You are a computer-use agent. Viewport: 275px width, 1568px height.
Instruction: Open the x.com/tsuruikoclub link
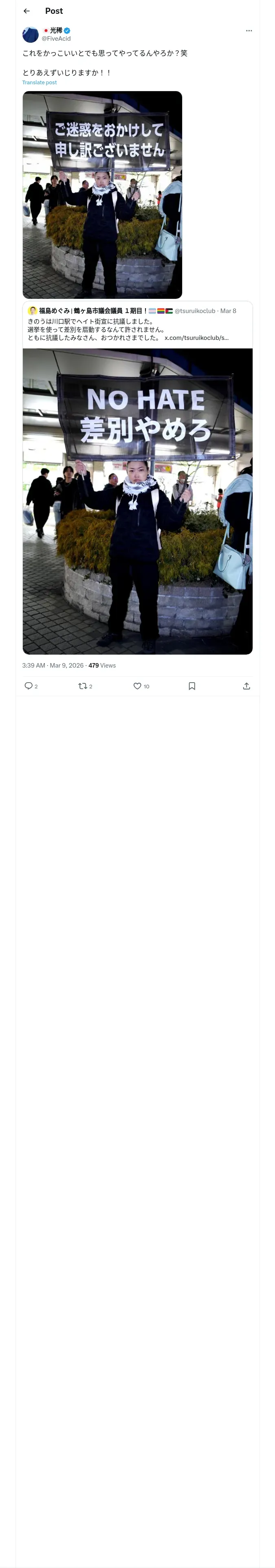(x=196, y=337)
